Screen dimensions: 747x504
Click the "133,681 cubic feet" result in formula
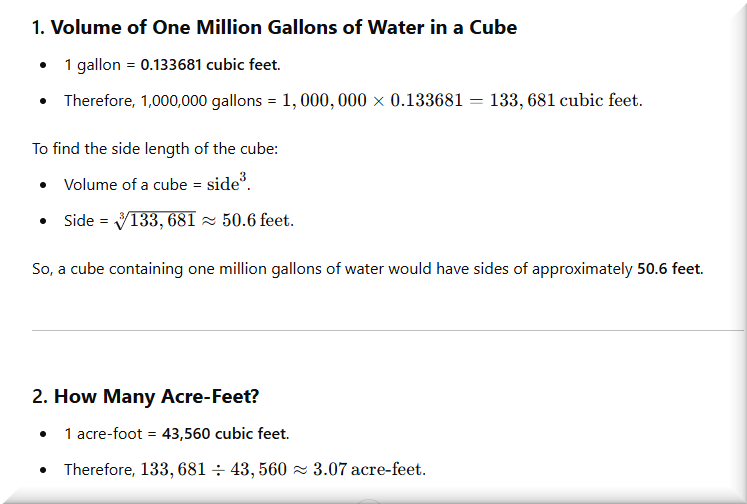pos(565,101)
